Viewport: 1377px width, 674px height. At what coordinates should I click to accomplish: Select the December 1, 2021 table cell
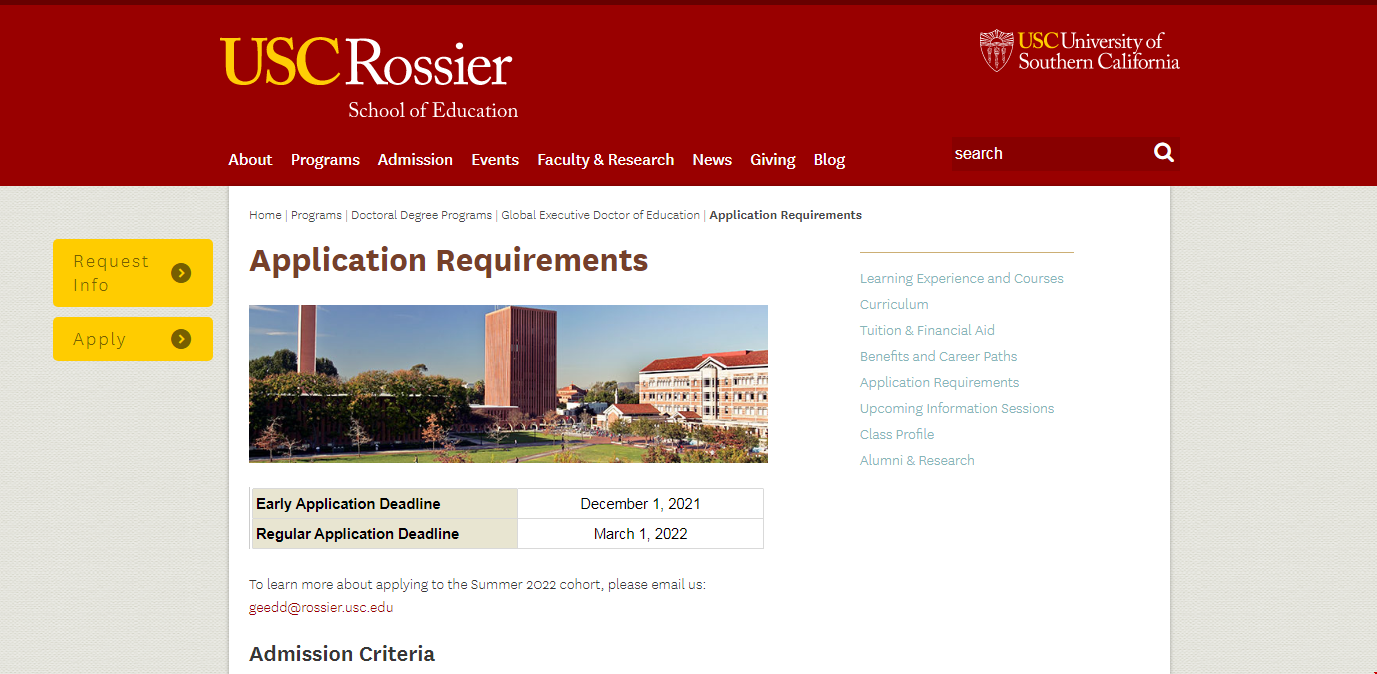click(640, 504)
